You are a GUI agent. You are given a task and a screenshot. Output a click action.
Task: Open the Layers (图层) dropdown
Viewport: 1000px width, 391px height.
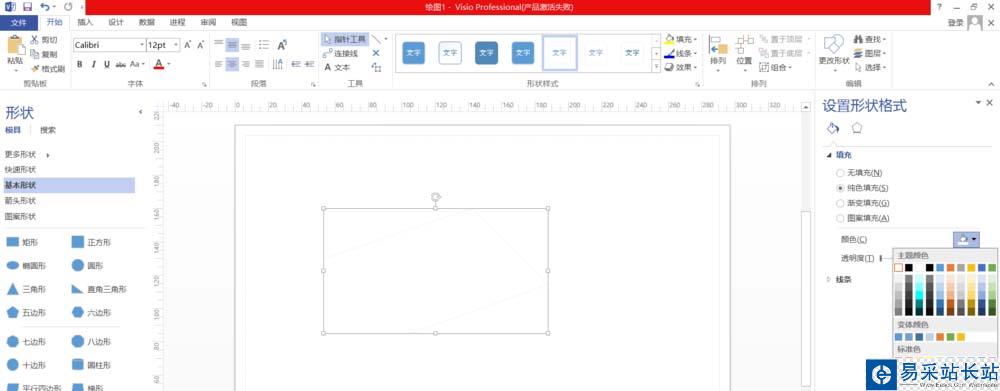pos(870,54)
